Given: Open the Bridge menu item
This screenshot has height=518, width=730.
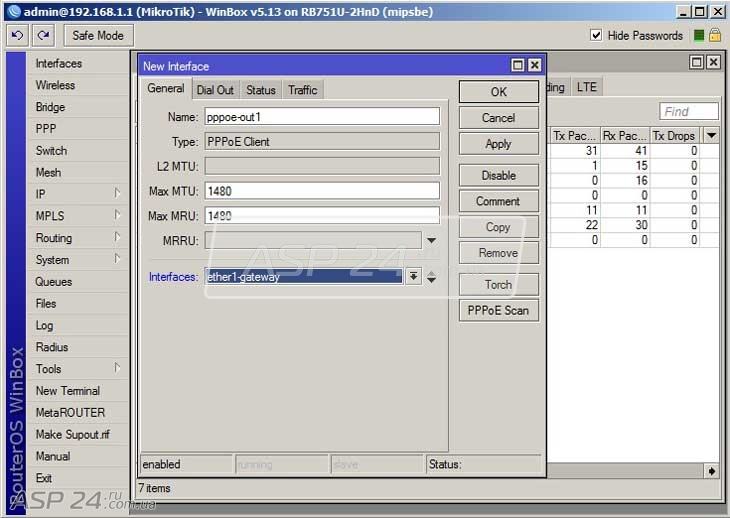Looking at the screenshot, I should click(x=50, y=107).
